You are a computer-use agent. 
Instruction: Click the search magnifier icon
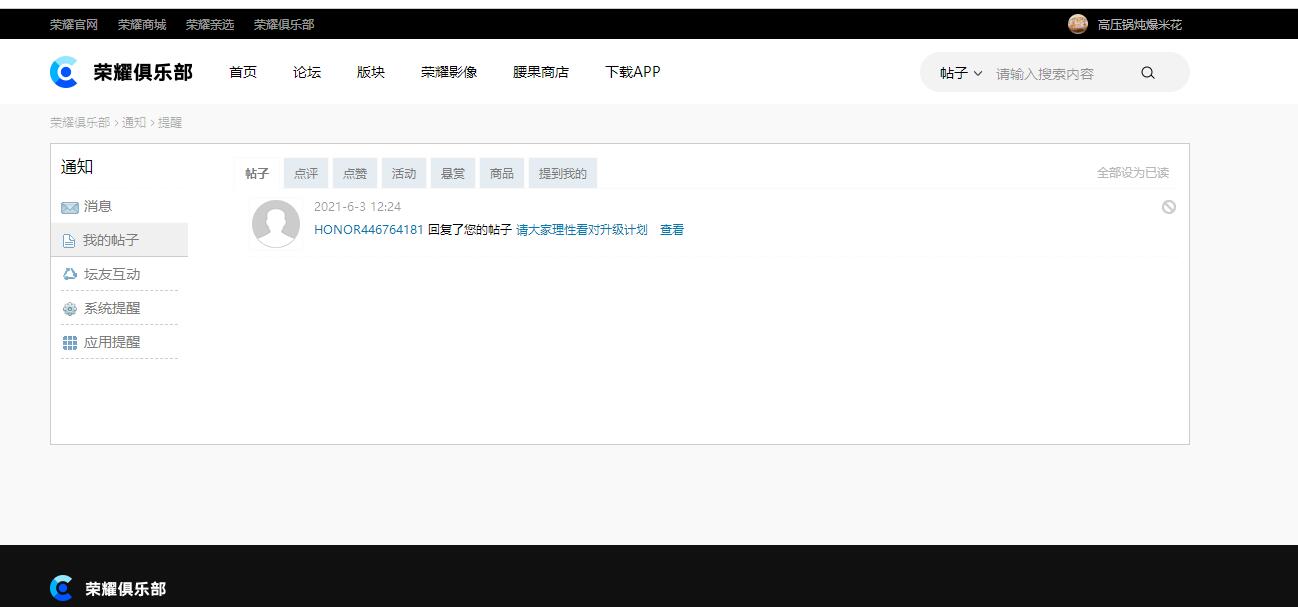point(1147,73)
